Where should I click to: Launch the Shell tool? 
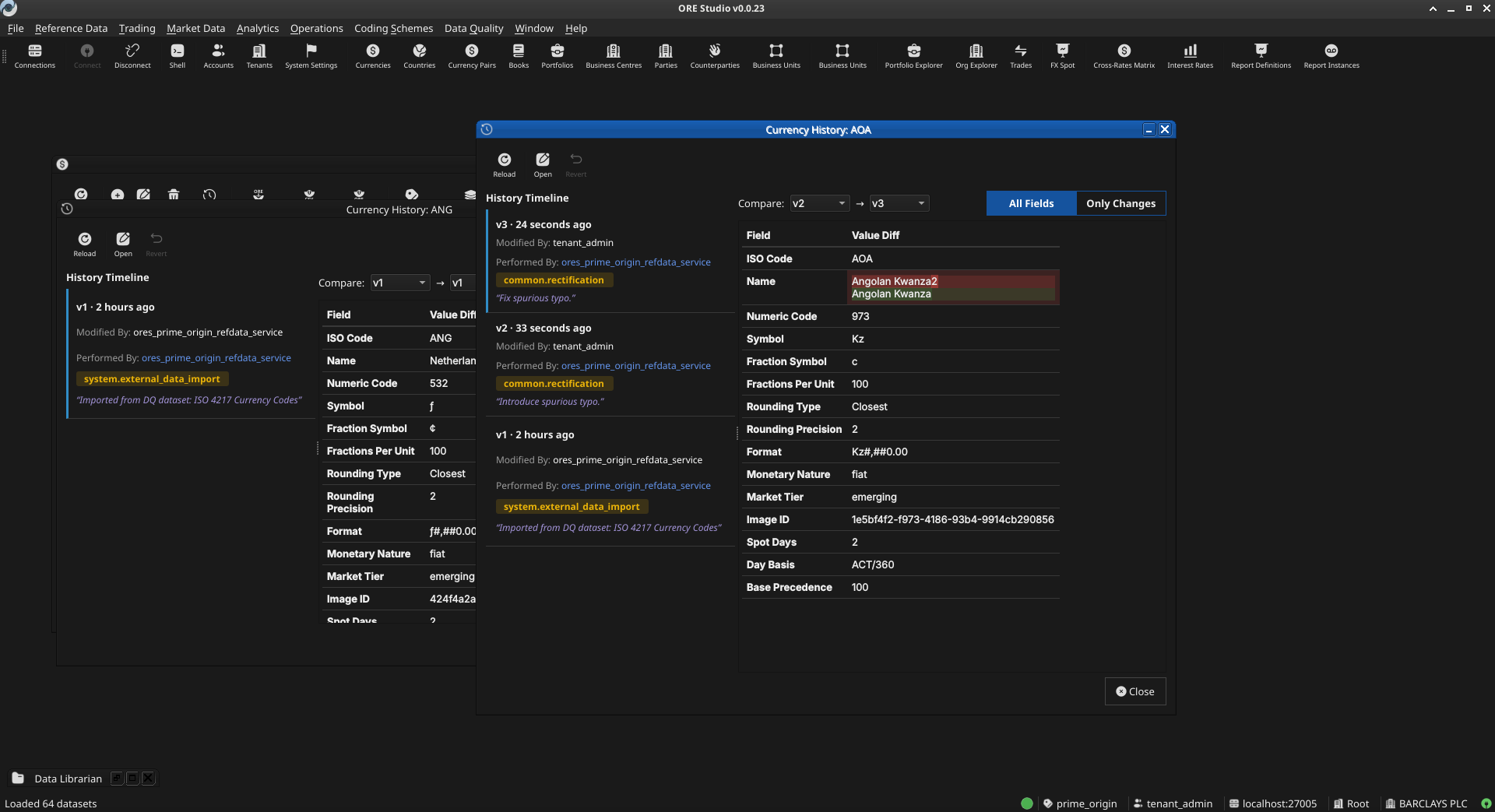pos(178,56)
